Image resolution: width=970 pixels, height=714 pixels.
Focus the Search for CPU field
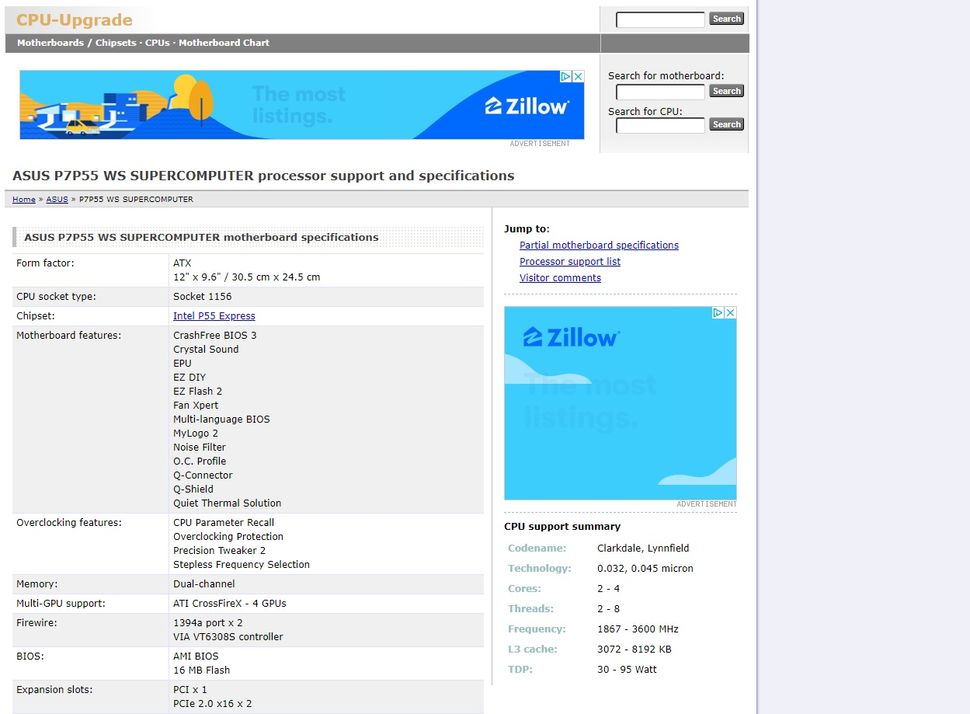(660, 125)
